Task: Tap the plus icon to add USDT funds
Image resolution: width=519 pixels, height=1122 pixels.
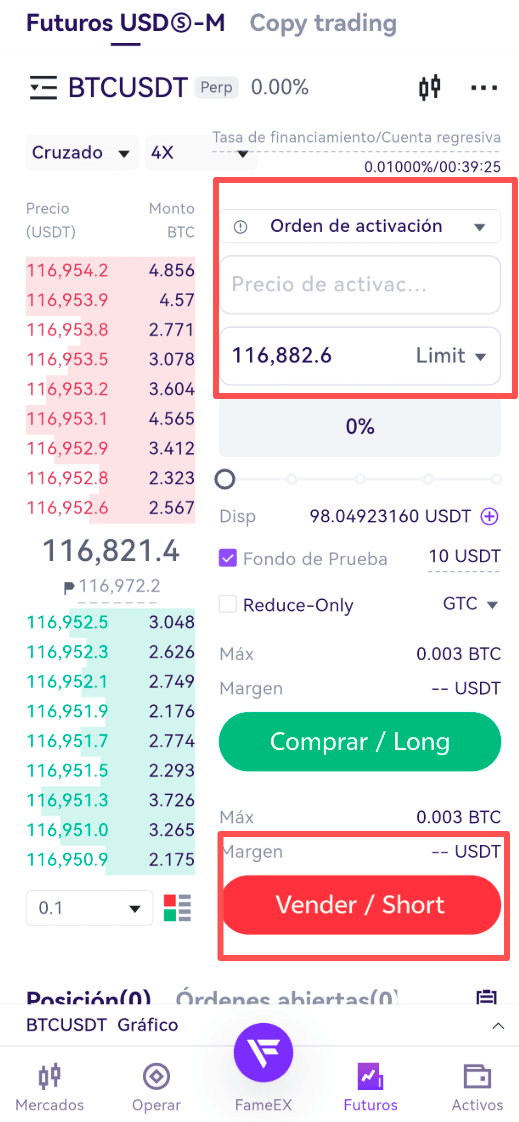Action: pyautogui.click(x=489, y=516)
